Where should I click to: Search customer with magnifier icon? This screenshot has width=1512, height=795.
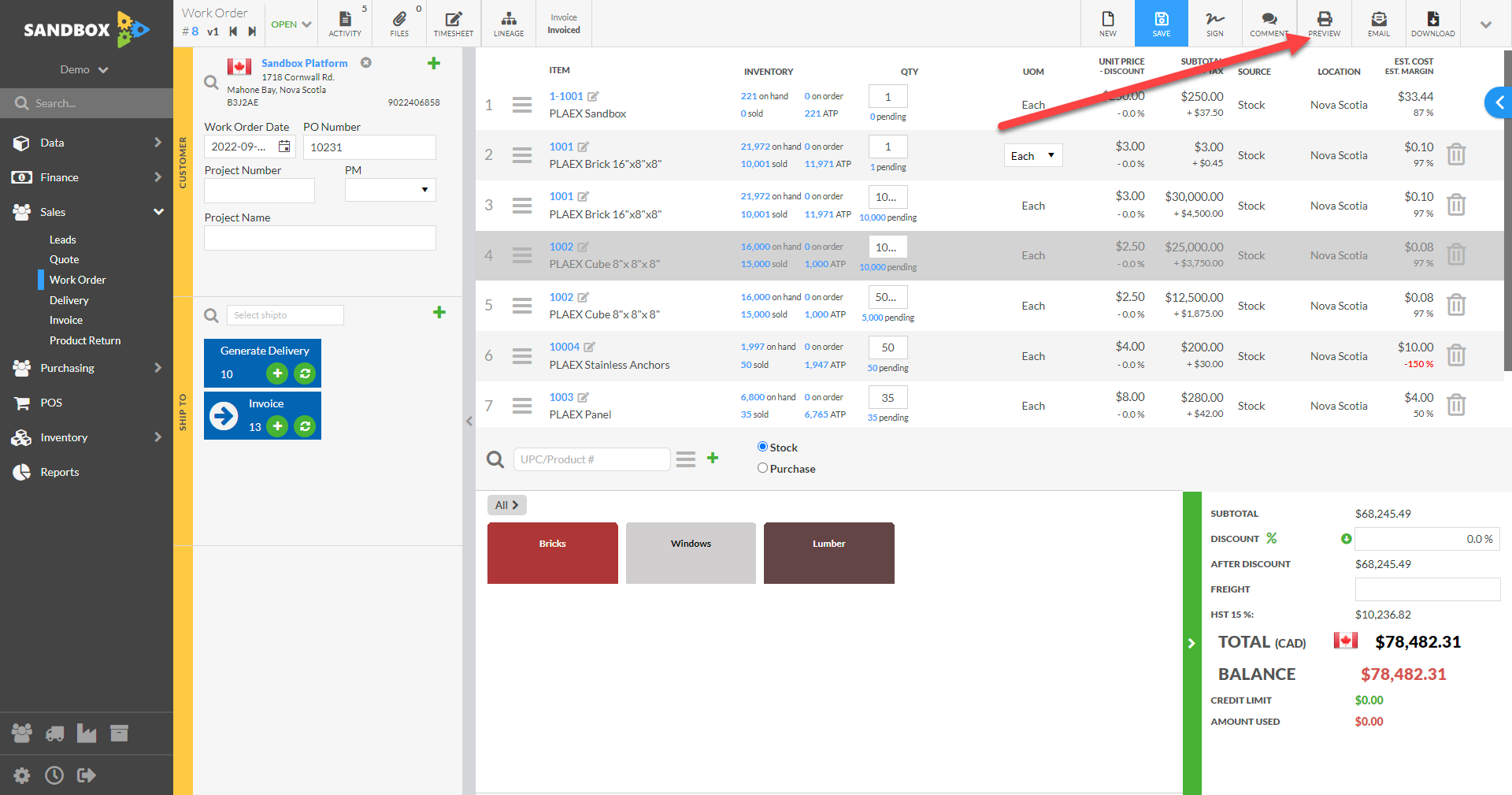211,82
